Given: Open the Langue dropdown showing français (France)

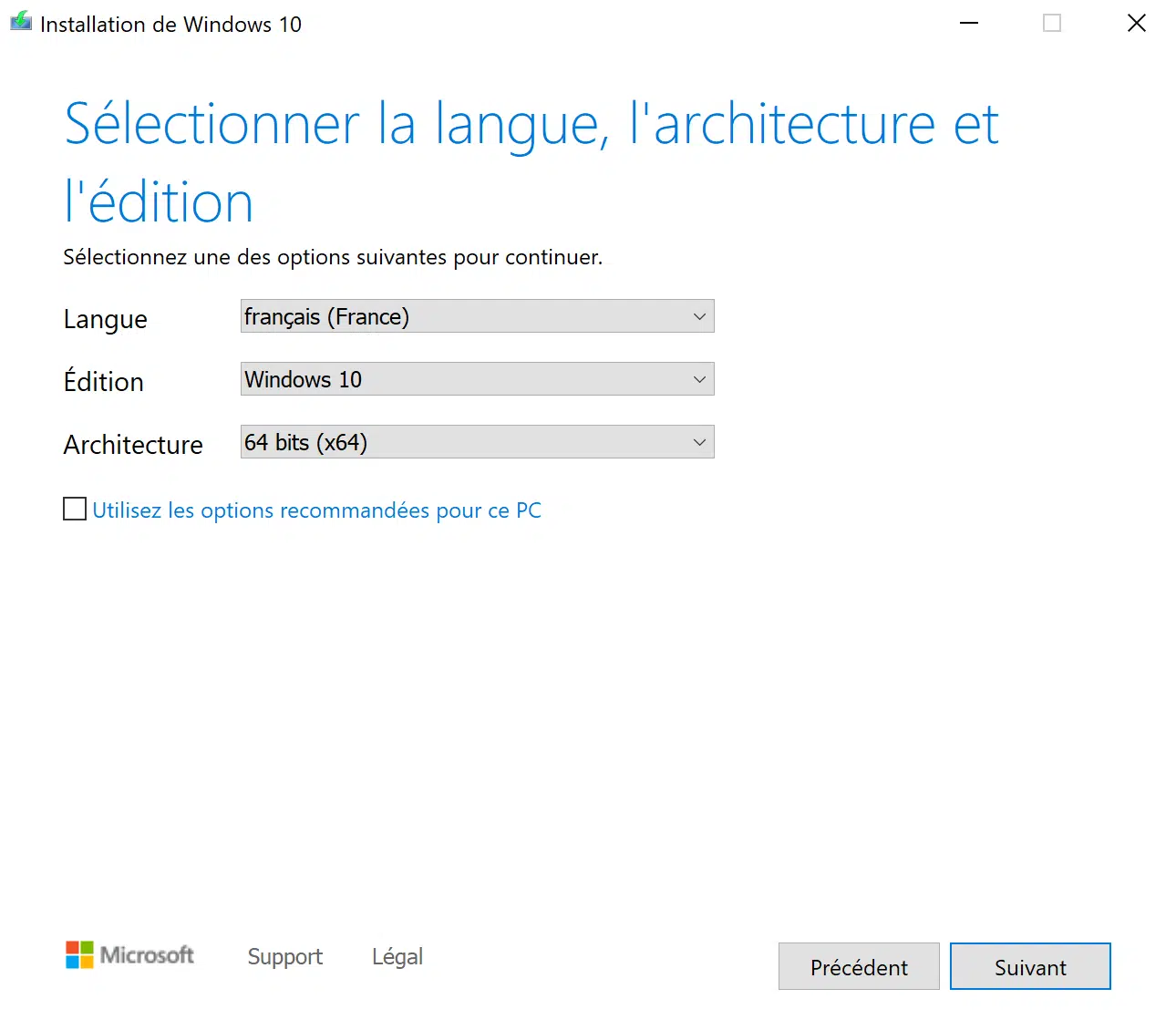Looking at the screenshot, I should (x=477, y=316).
